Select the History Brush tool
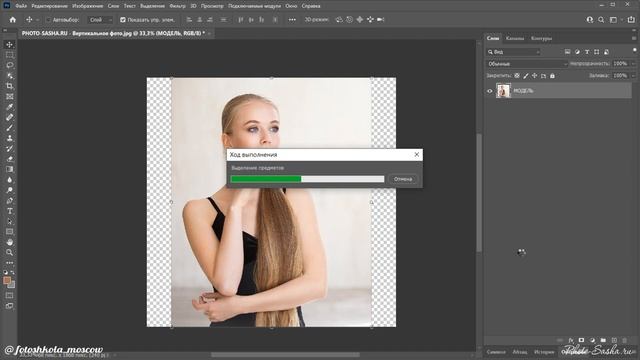640x360 pixels. point(9,149)
